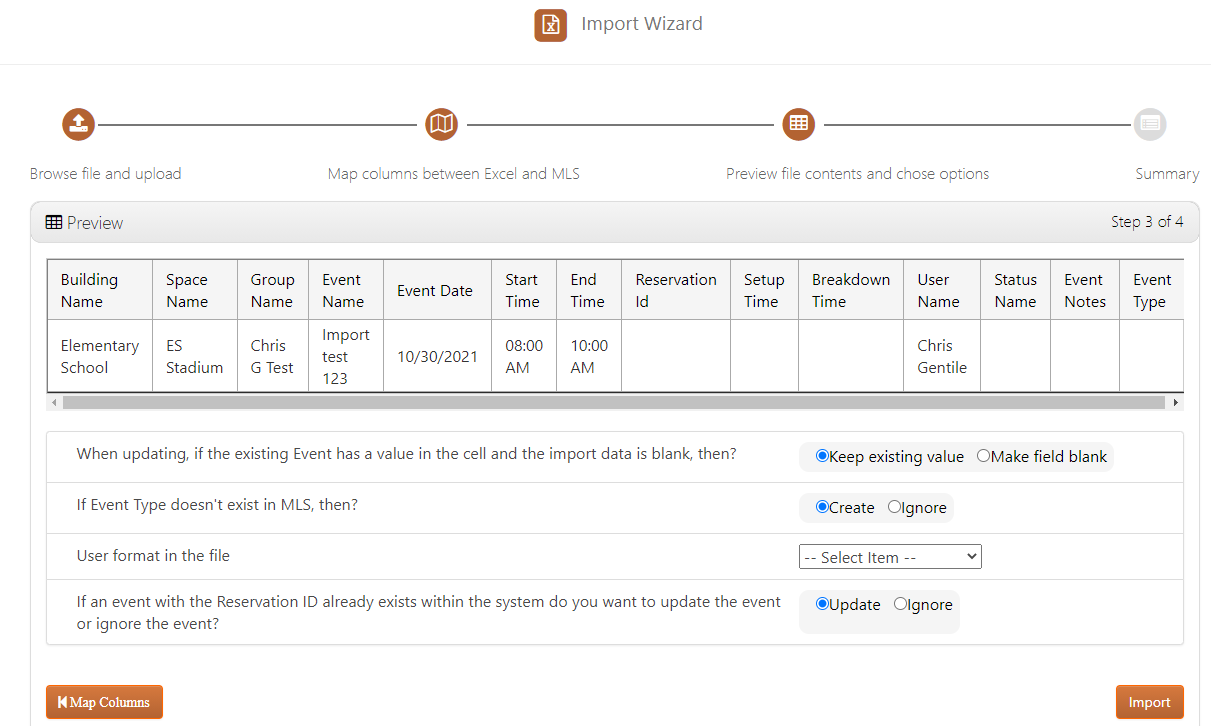Click the Event Notes column header
Viewport: 1211px width, 726px height.
pyautogui.click(x=1085, y=290)
